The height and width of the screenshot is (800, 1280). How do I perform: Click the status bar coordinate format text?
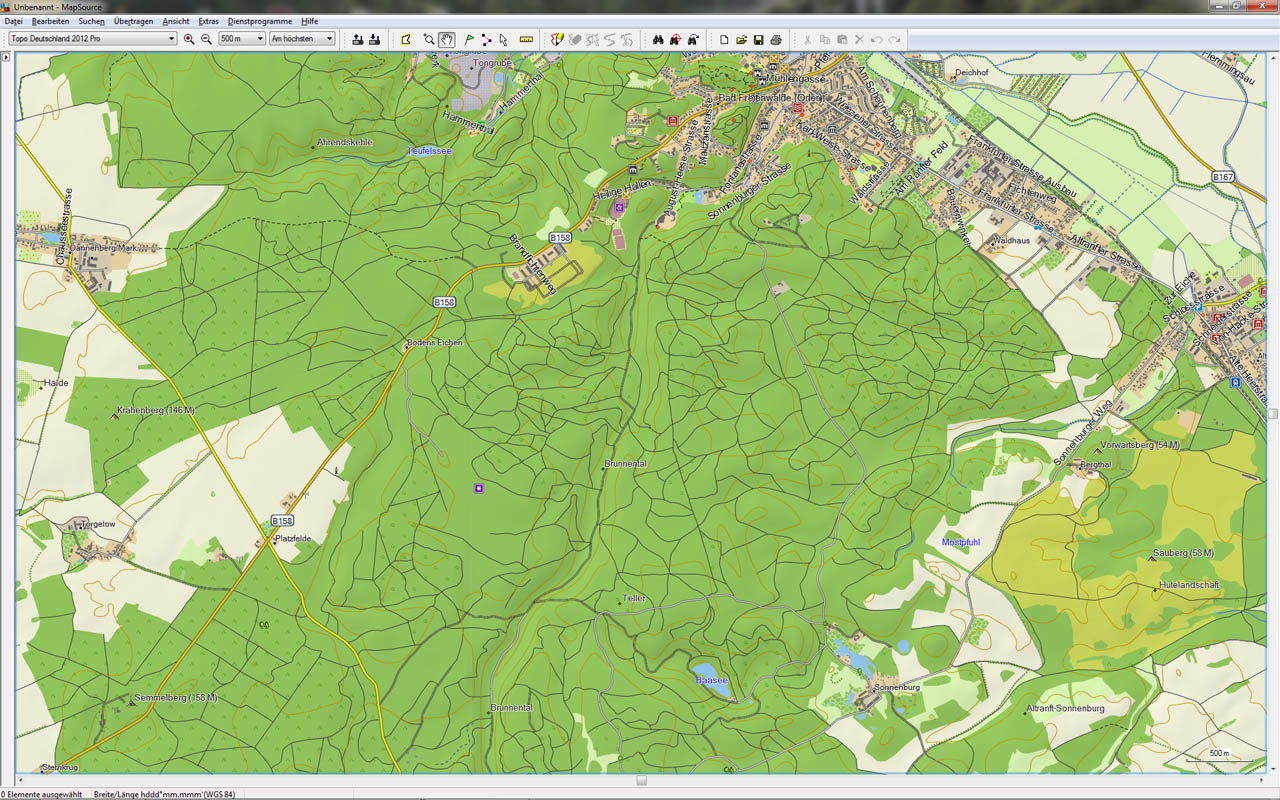(164, 794)
